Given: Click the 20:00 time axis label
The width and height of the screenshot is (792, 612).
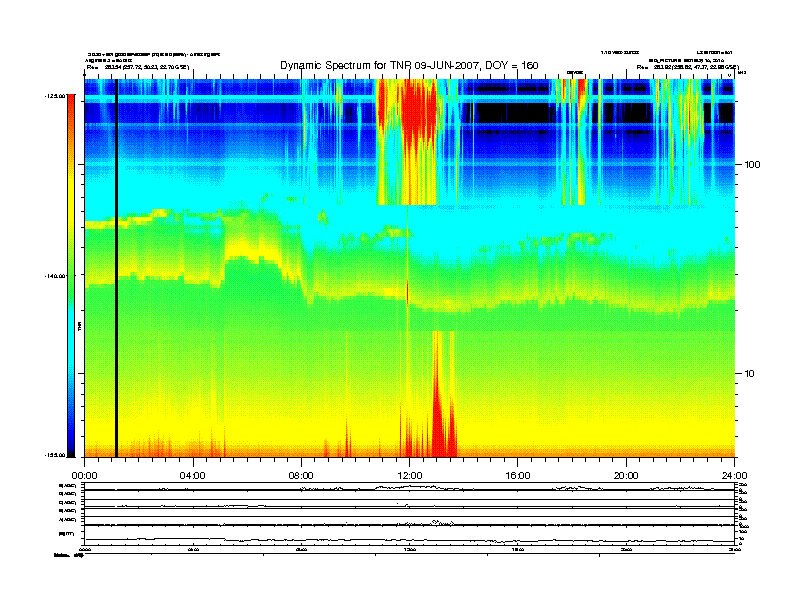Looking at the screenshot, I should coord(626,476).
